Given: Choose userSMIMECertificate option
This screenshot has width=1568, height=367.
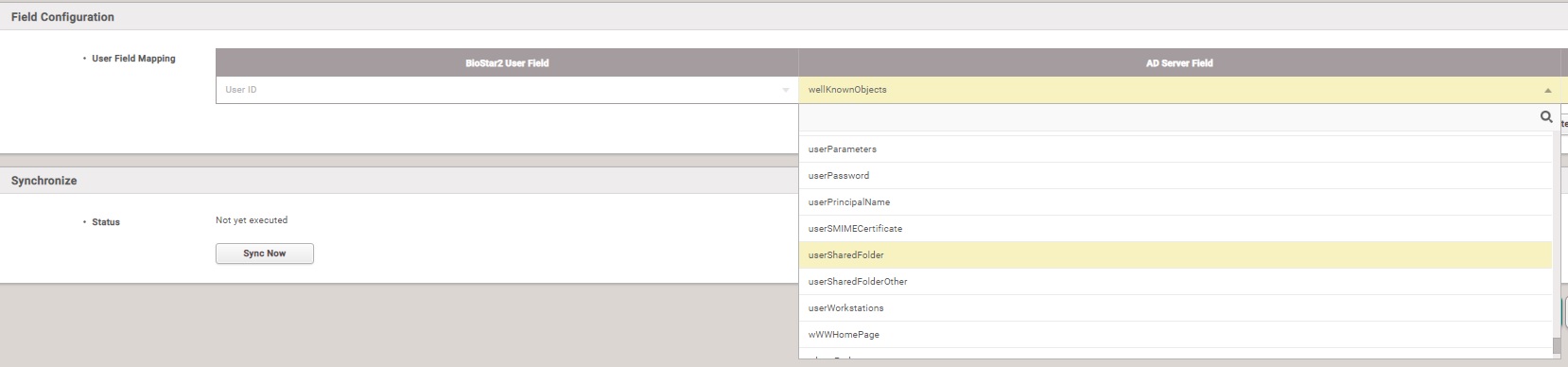Looking at the screenshot, I should pyautogui.click(x=1176, y=229).
